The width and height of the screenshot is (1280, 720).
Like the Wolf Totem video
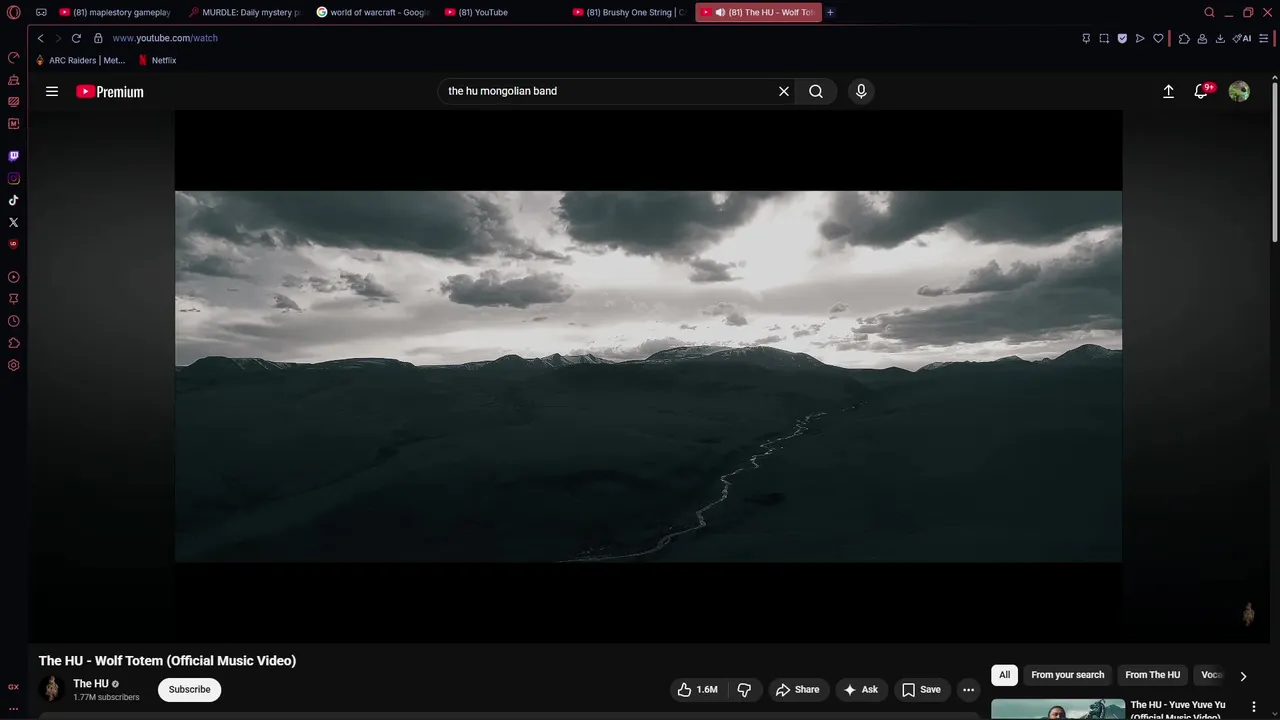tap(698, 689)
